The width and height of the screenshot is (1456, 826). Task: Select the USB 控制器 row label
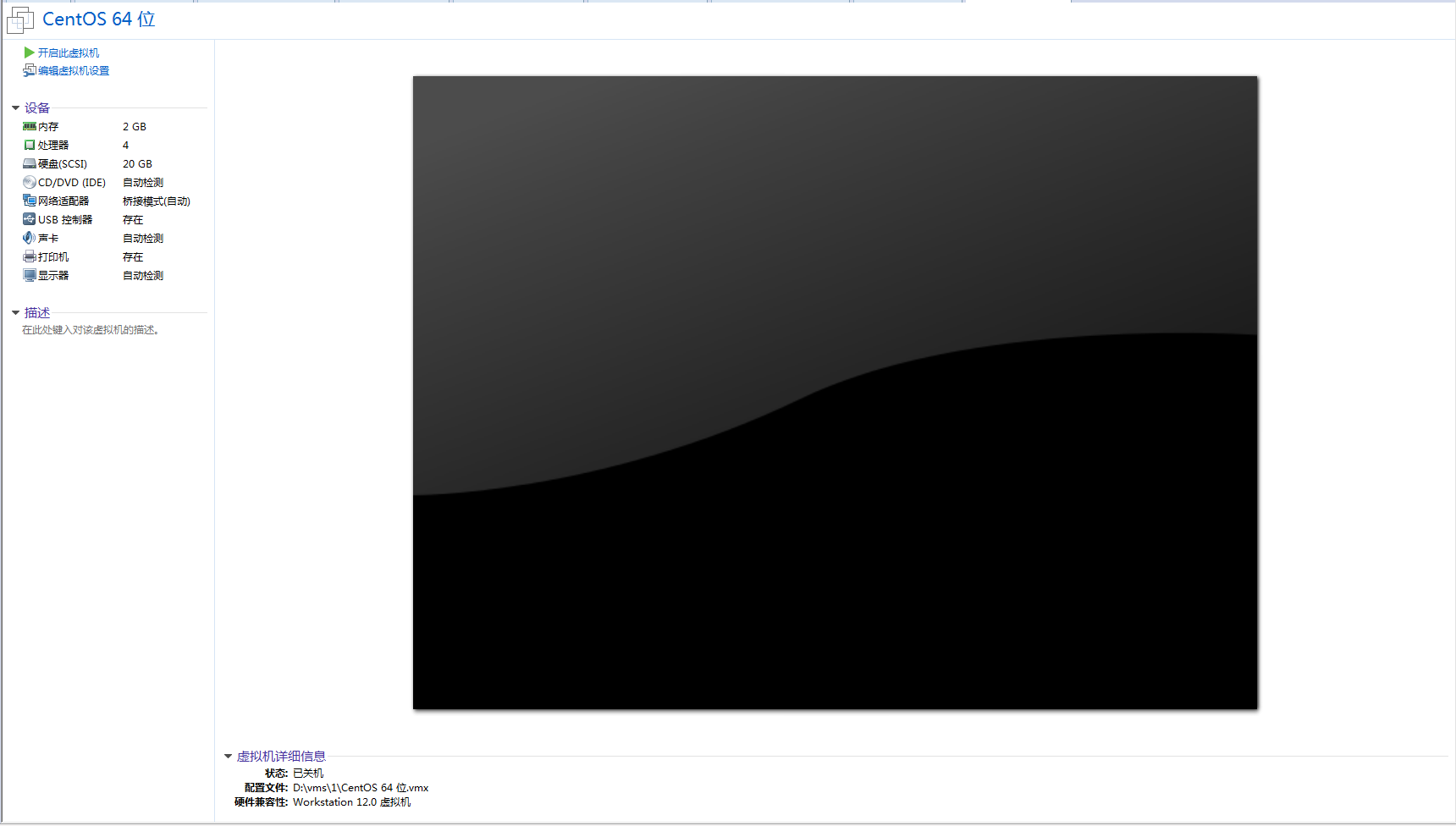click(65, 219)
